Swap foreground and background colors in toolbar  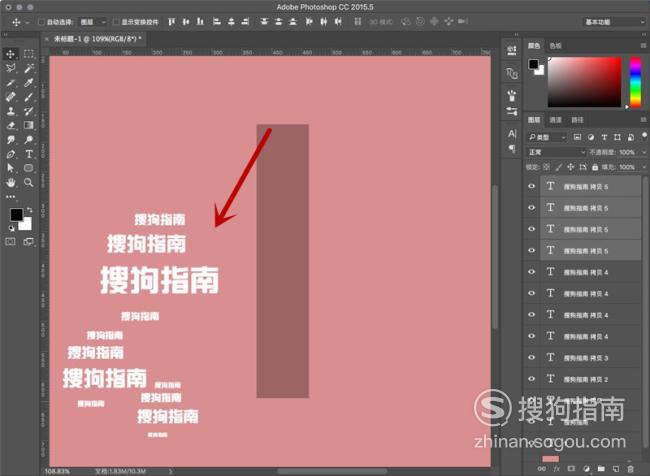point(29,210)
